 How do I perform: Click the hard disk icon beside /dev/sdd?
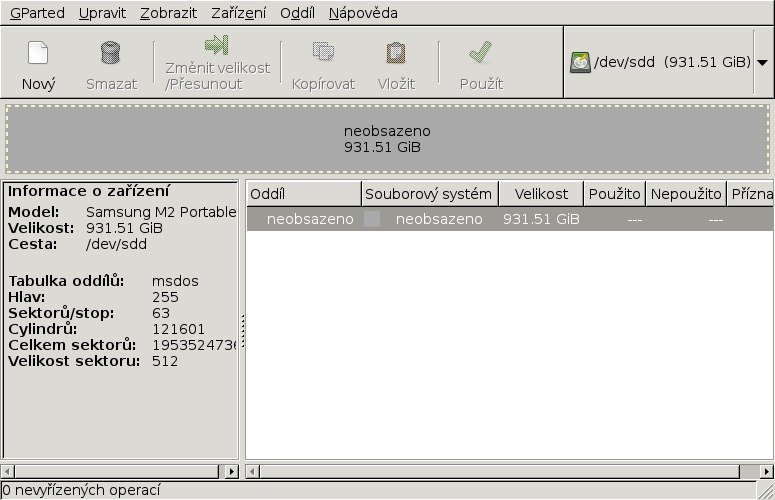coord(580,63)
